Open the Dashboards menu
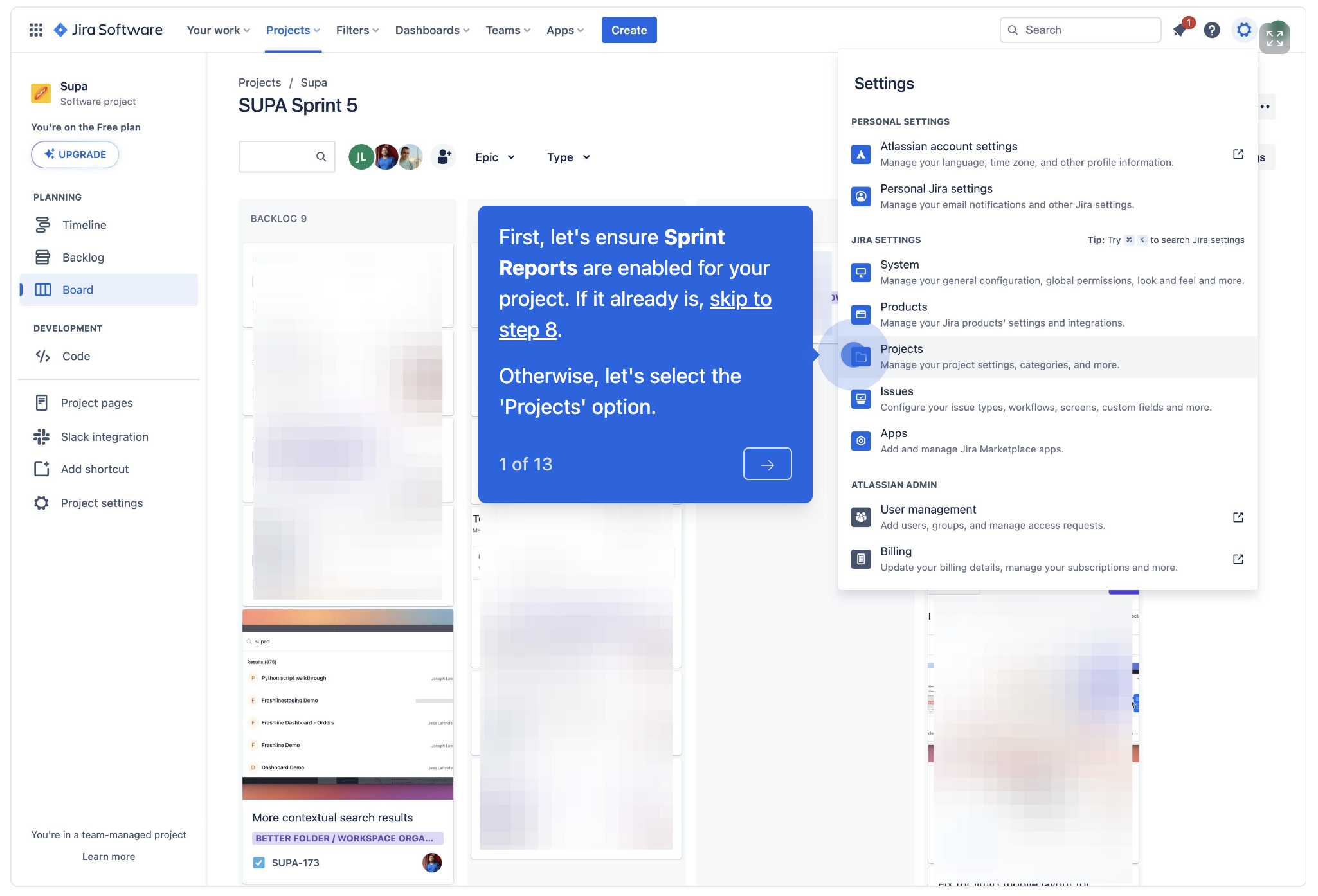 pyautogui.click(x=431, y=30)
